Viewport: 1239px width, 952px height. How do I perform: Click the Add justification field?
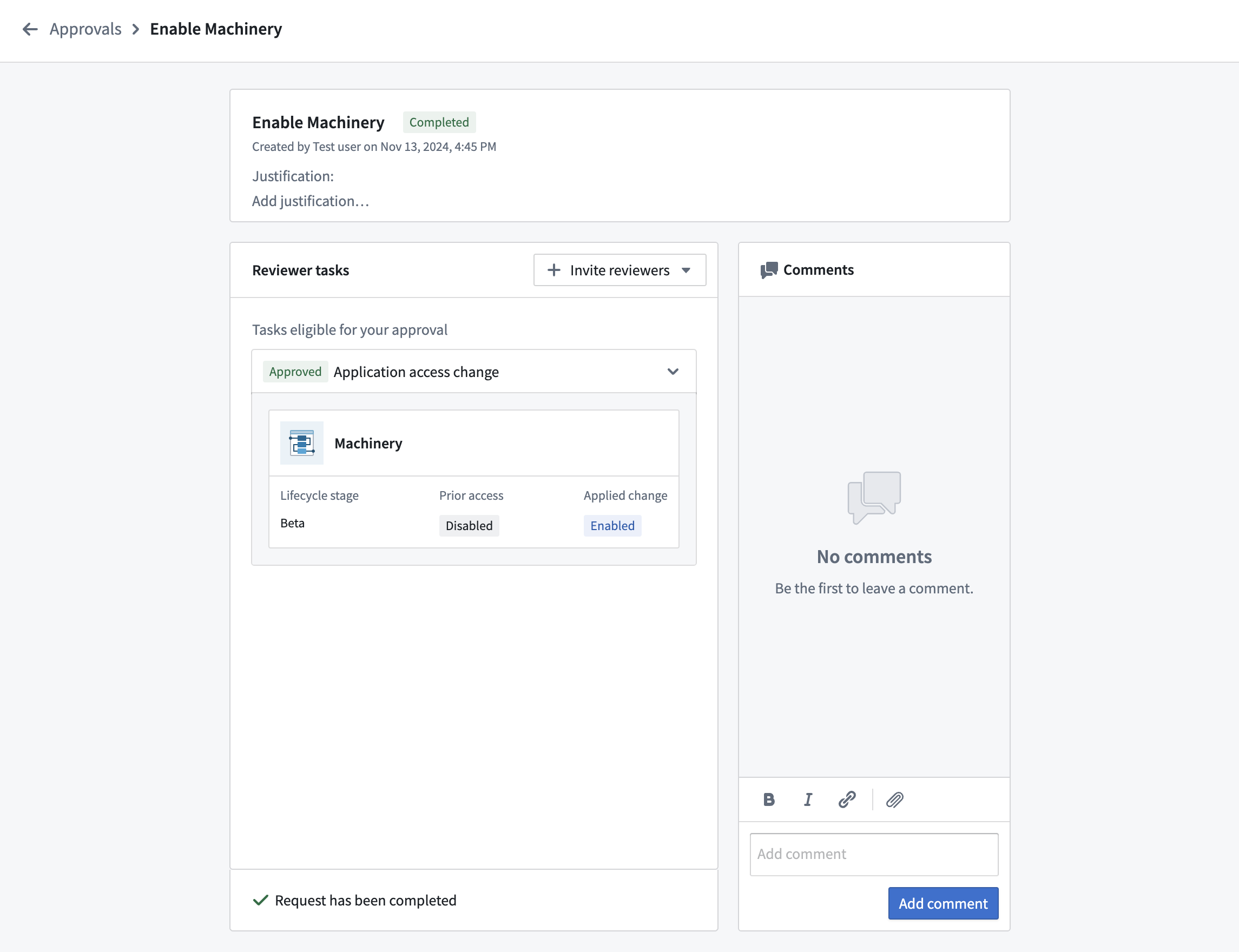[x=311, y=201]
